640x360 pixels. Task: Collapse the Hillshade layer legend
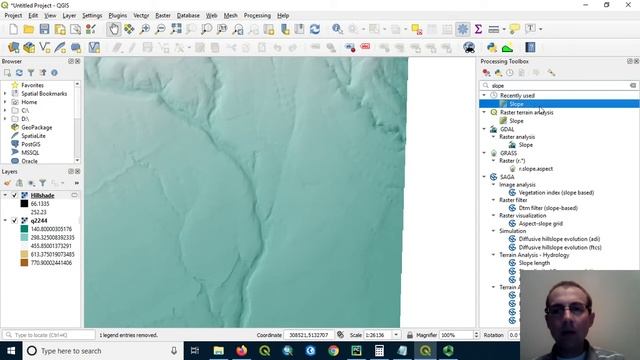(x=5, y=196)
